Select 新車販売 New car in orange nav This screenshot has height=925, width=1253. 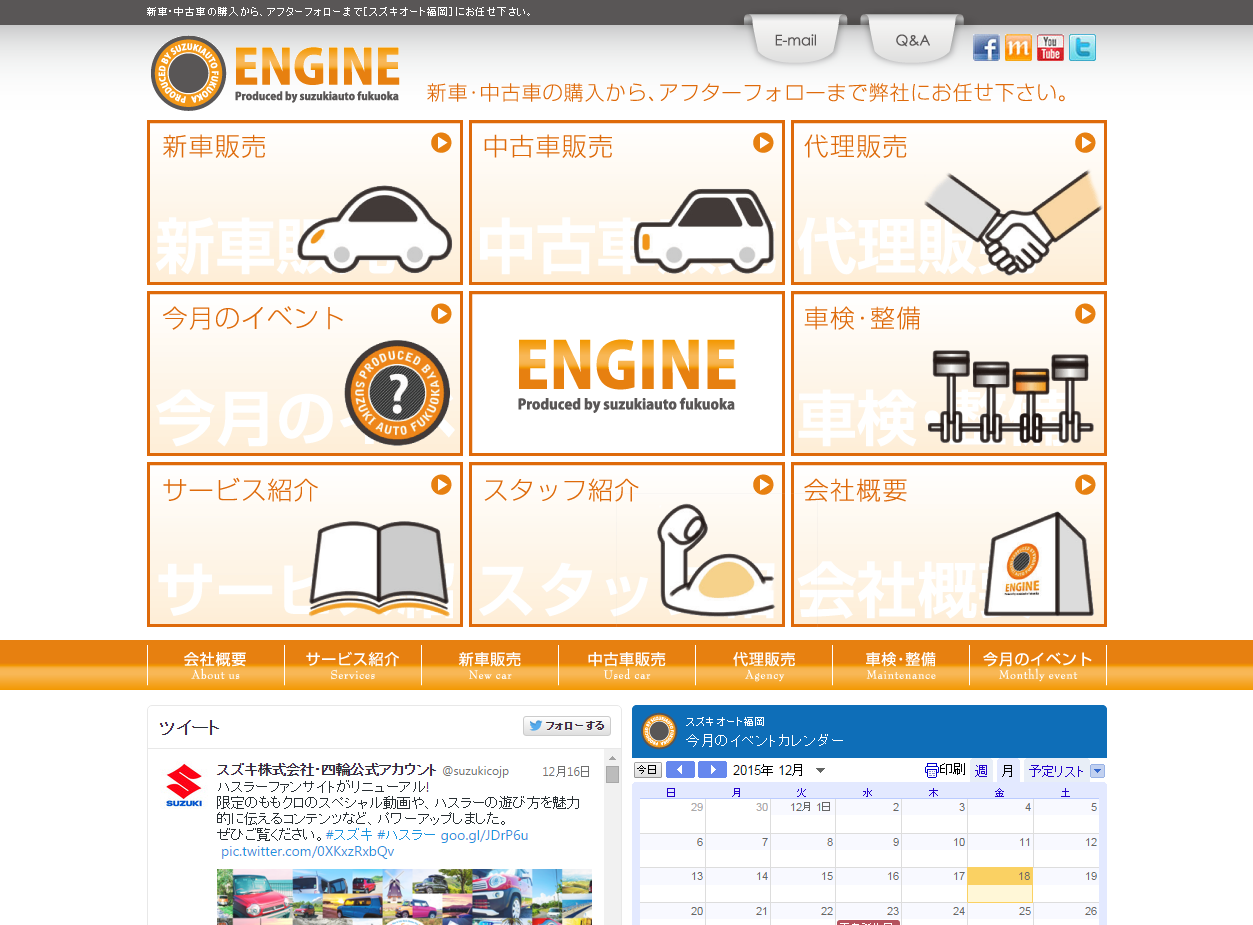[x=490, y=665]
